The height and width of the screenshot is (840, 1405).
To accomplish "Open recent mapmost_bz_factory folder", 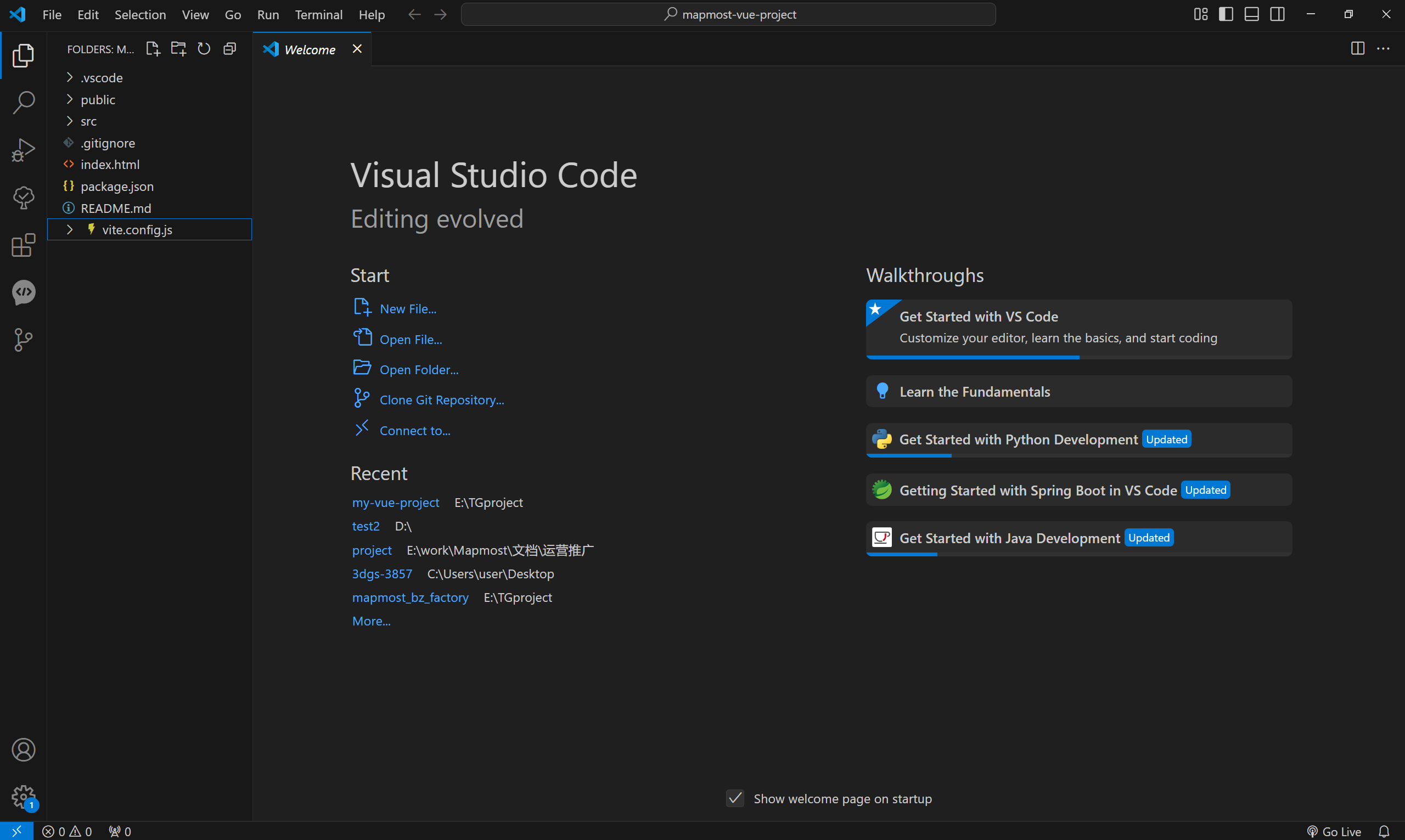I will click(411, 597).
